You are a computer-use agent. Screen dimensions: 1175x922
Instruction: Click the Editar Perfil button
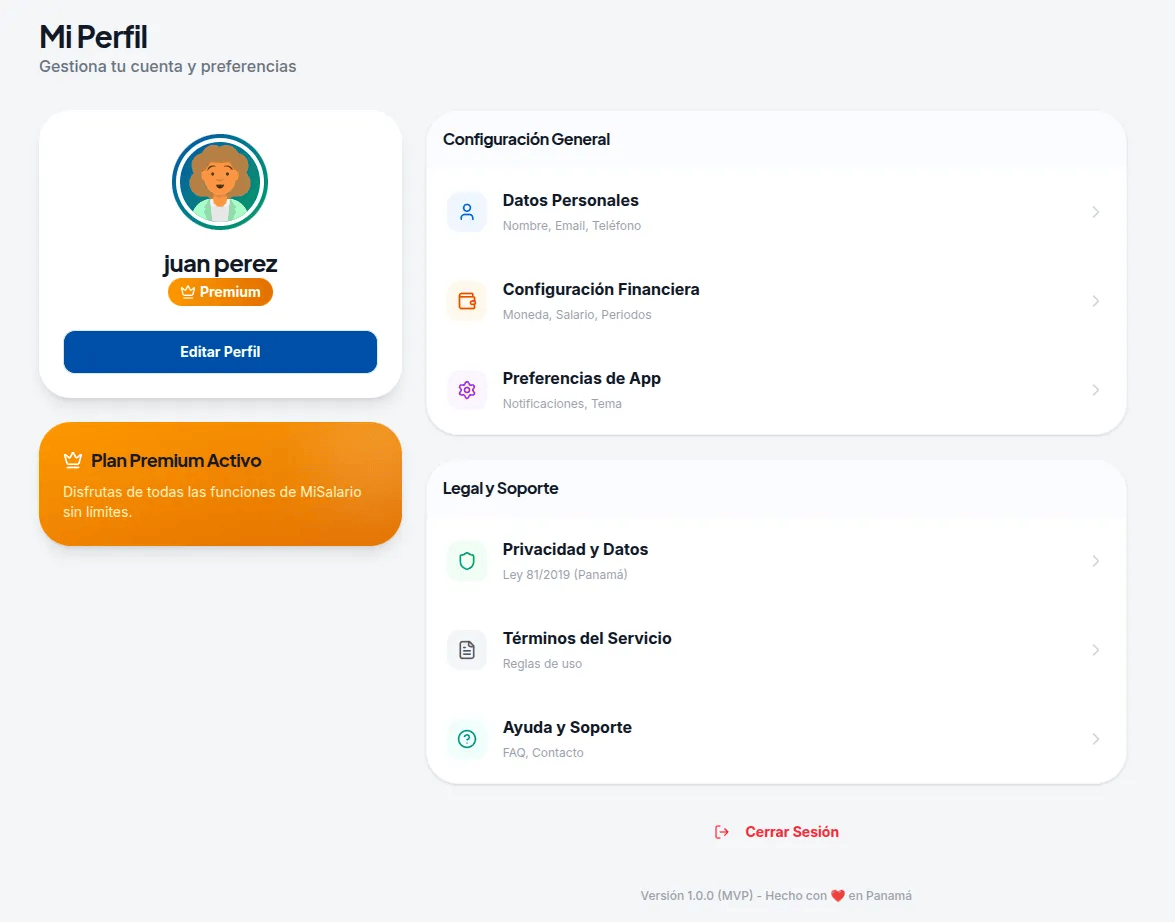[220, 352]
